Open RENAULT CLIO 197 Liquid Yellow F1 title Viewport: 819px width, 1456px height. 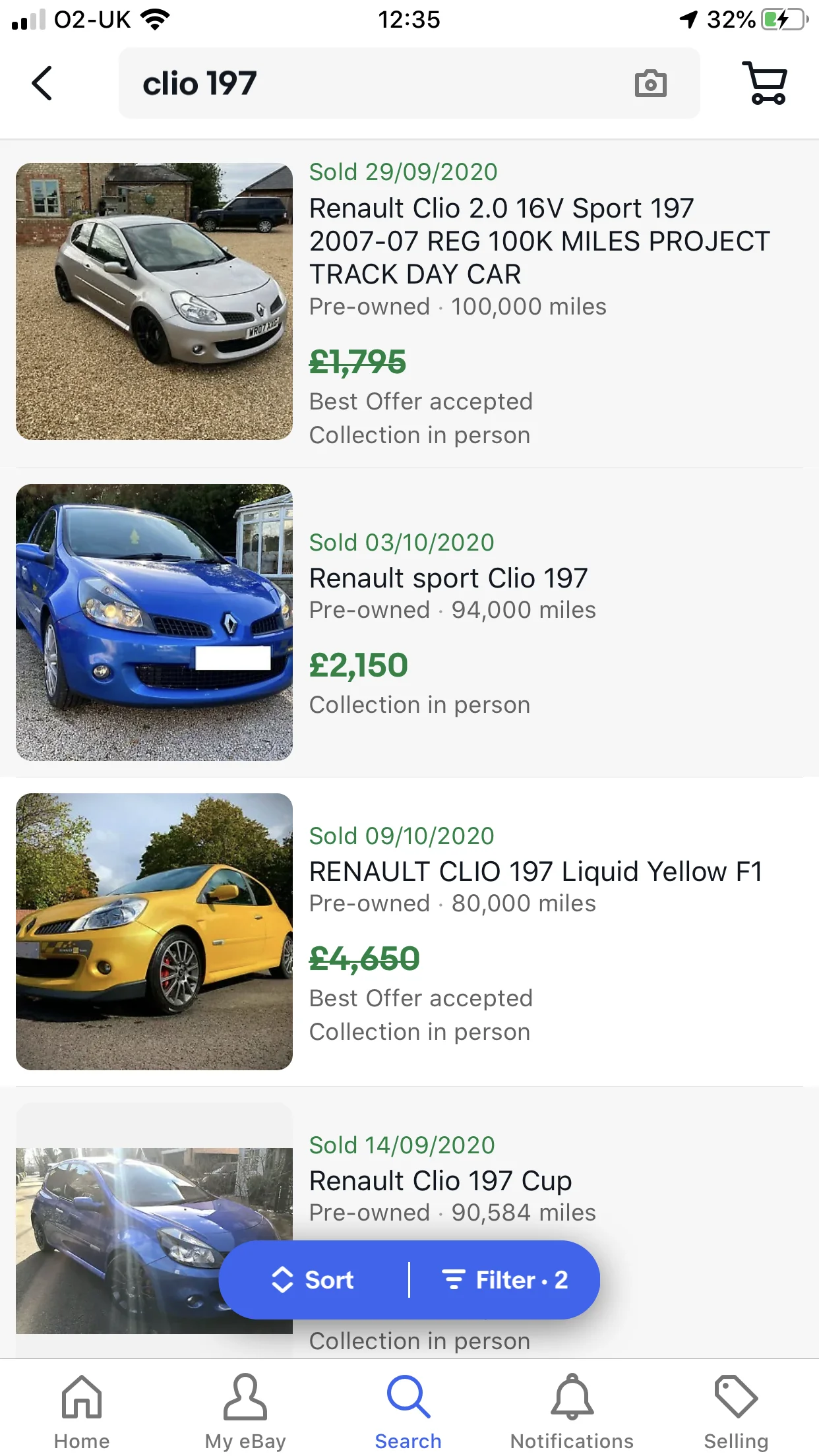(x=536, y=872)
